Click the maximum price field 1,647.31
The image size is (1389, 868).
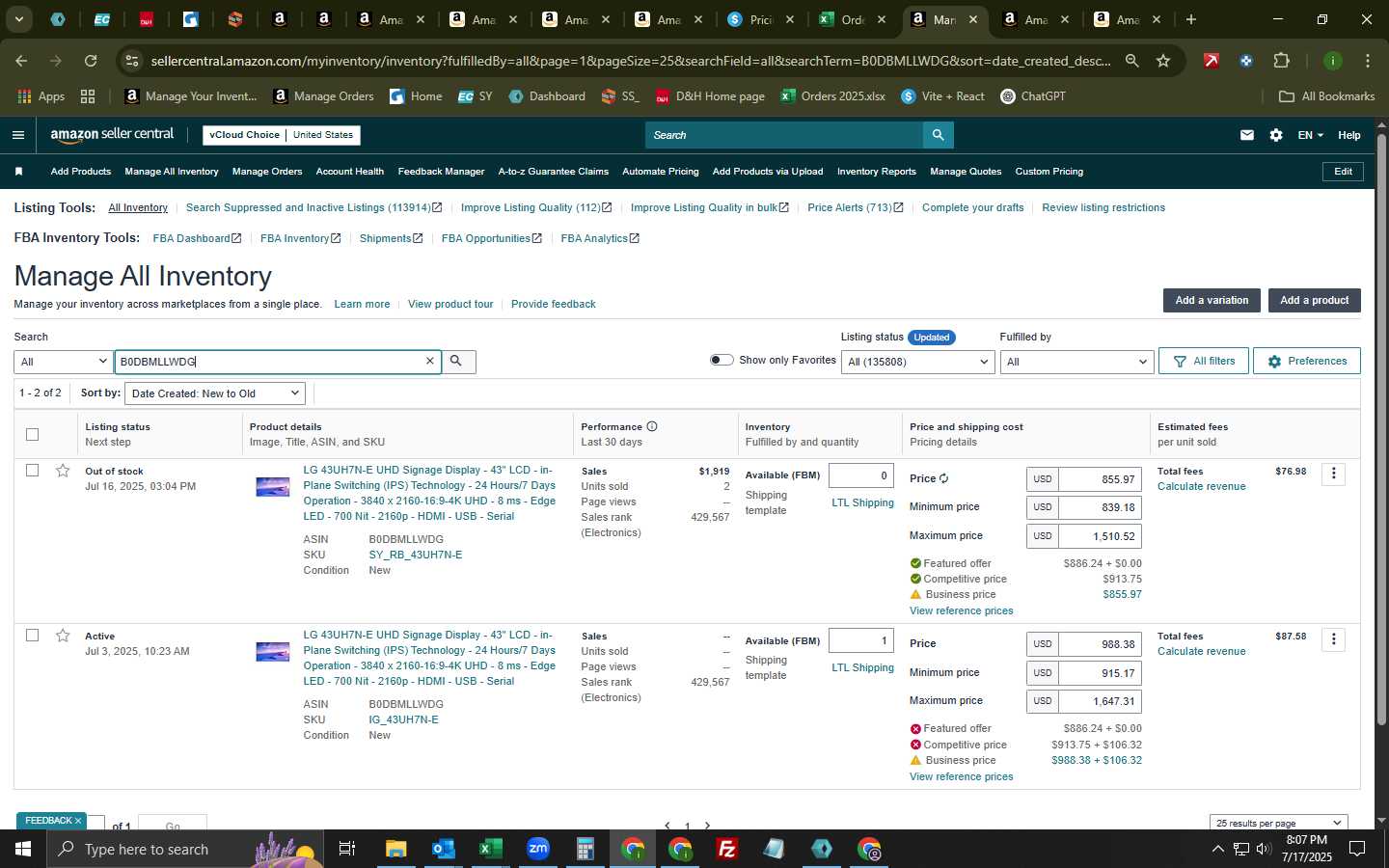coord(1100,701)
